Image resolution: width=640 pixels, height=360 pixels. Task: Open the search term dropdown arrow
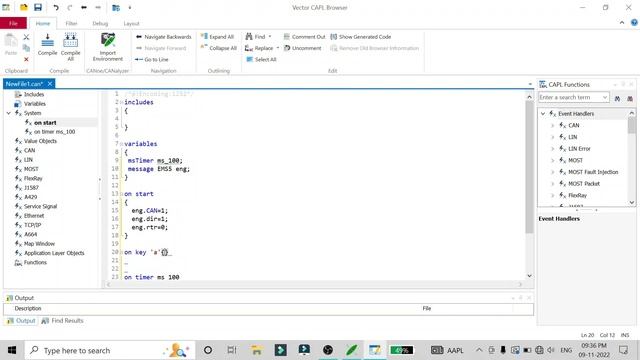tap(605, 98)
